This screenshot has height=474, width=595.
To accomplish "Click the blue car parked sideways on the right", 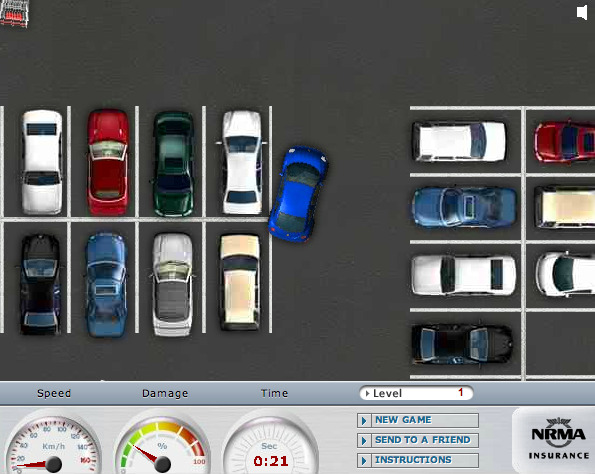I will coord(464,207).
